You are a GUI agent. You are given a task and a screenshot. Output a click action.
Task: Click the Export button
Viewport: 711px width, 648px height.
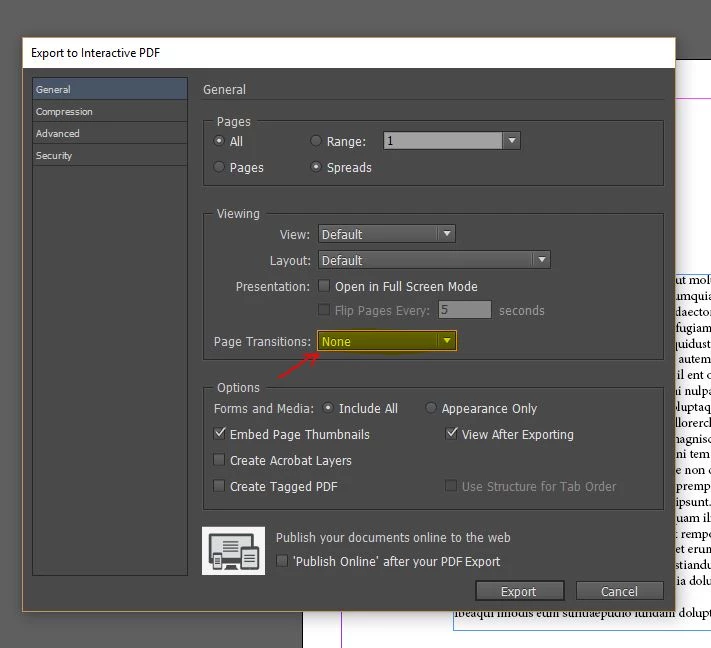tap(520, 591)
